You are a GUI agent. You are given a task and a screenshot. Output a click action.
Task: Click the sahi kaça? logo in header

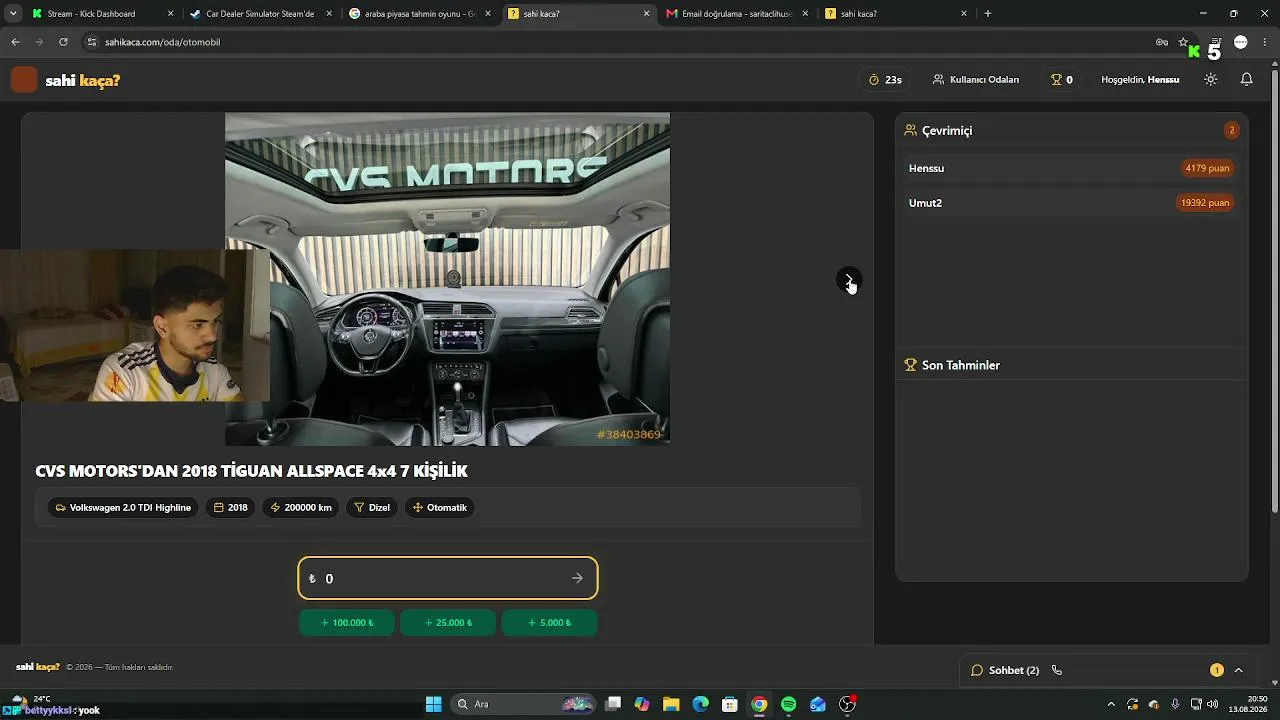pyautogui.click(x=66, y=80)
